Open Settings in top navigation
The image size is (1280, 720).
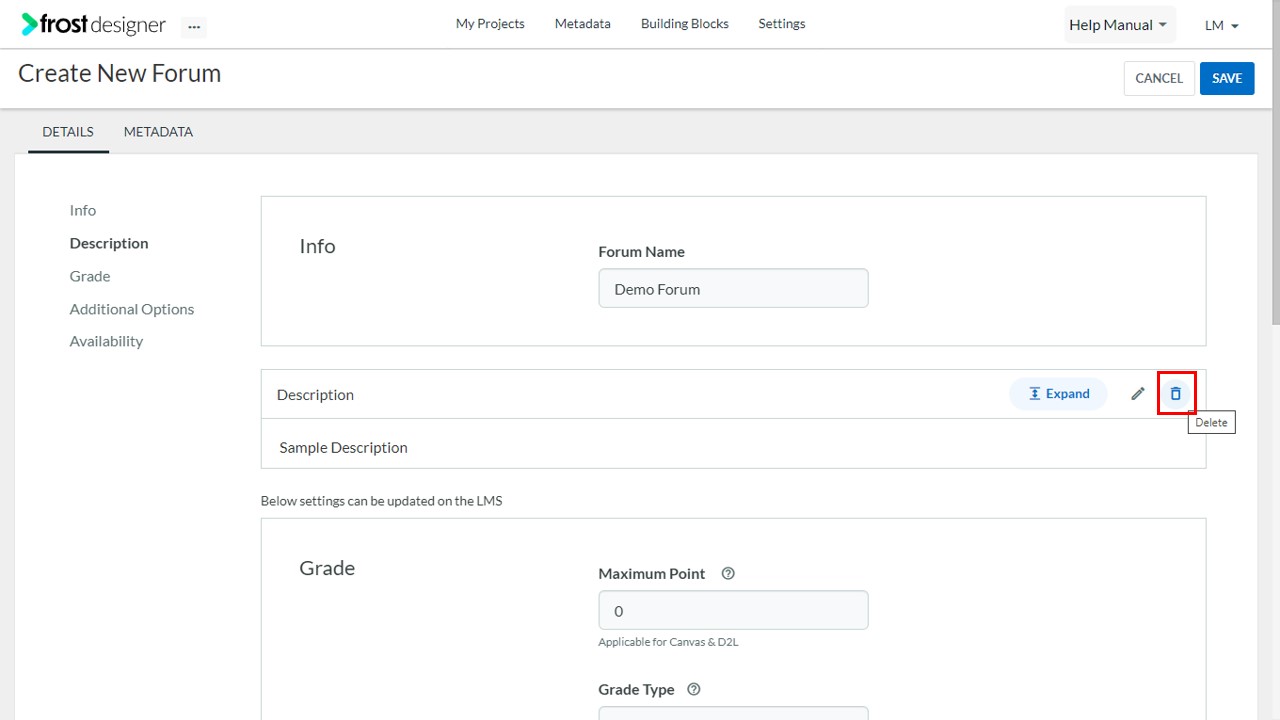(782, 23)
